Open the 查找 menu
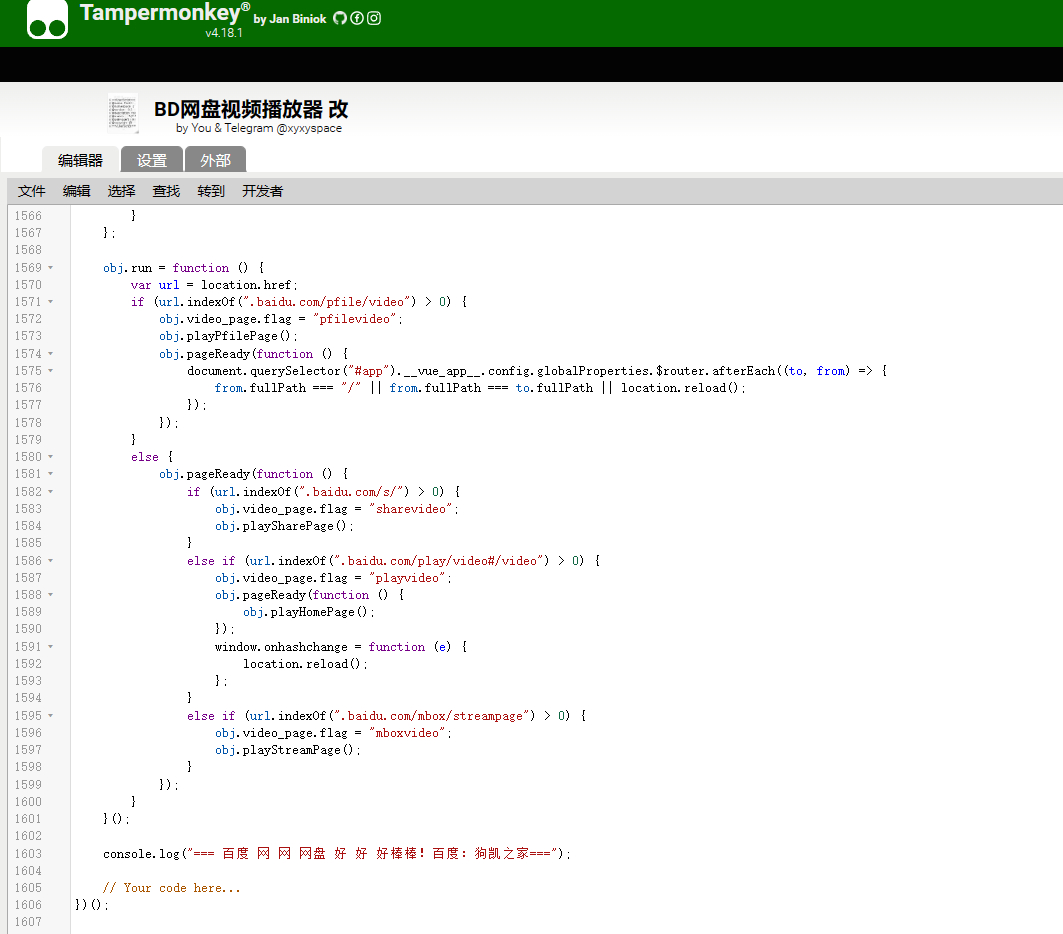 (x=166, y=191)
